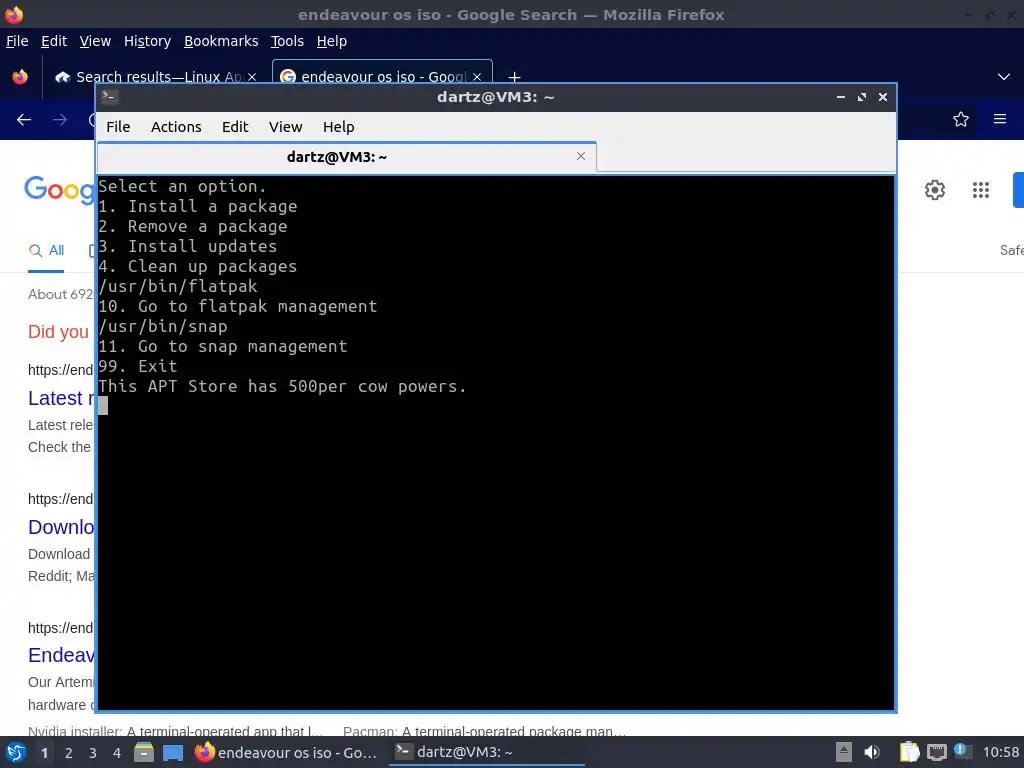This screenshot has width=1024, height=768.
Task: Click the 'Did you' suggestion text
Action: click(59, 332)
